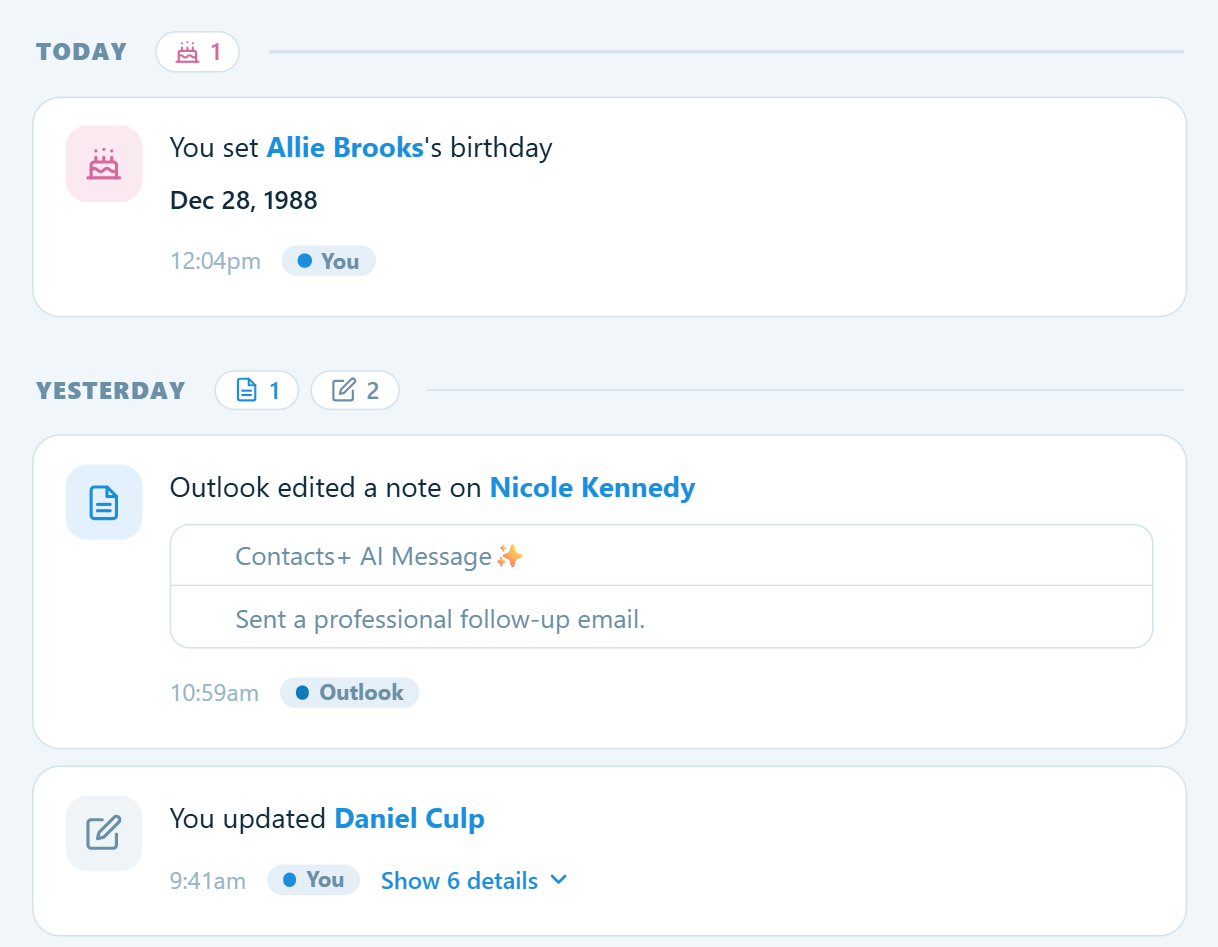Click the You tag on Daniel Culp card
Viewport: 1218px width, 947px height.
[x=313, y=880]
